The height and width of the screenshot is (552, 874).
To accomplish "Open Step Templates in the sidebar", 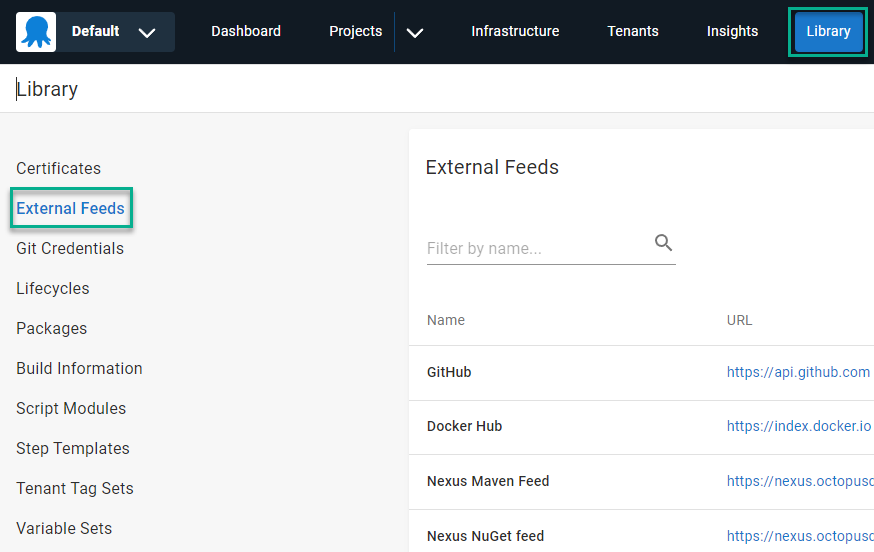I will 72,448.
